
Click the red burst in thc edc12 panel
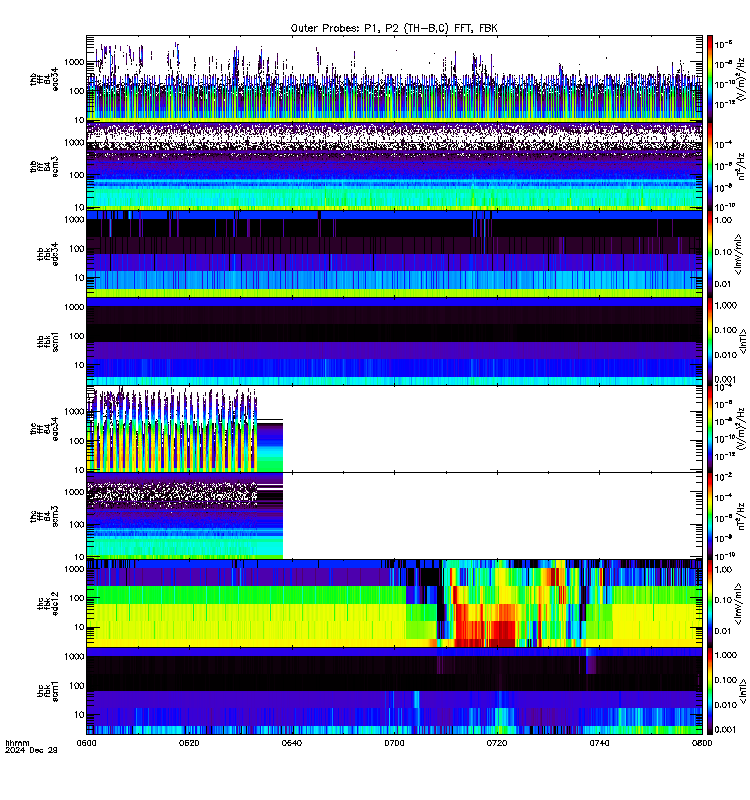[x=485, y=625]
